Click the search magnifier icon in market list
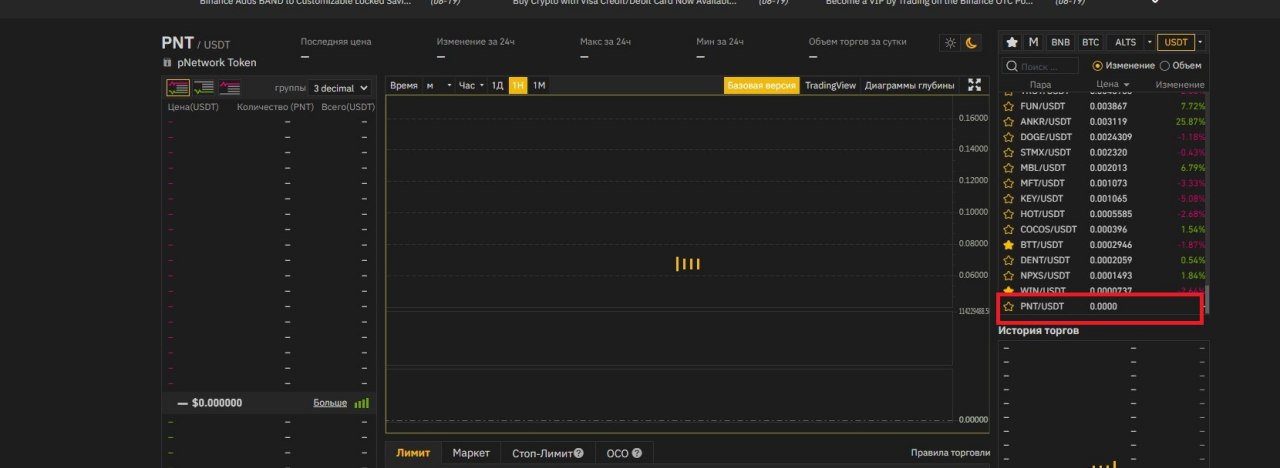The height and width of the screenshot is (468, 1280). pyautogui.click(x=1012, y=66)
